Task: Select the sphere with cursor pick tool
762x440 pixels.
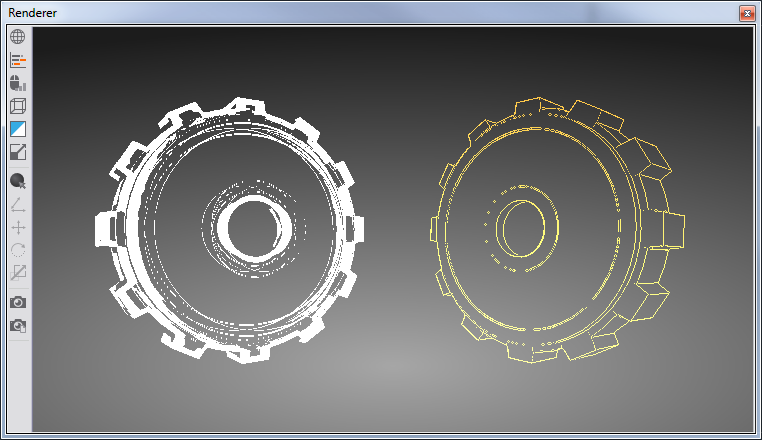Action: click(18, 181)
